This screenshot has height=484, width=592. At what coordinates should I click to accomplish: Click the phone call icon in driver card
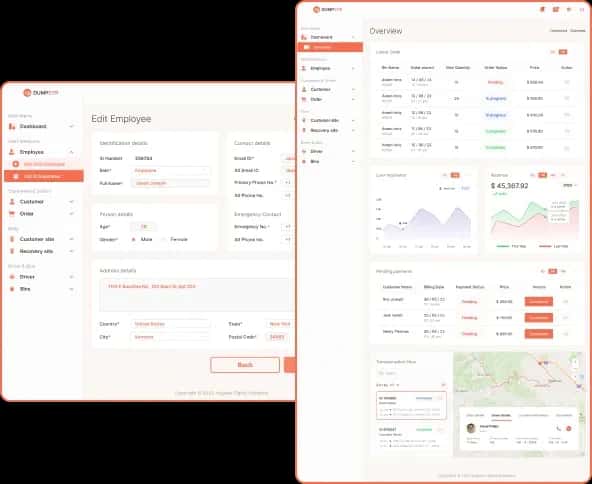coord(558,429)
